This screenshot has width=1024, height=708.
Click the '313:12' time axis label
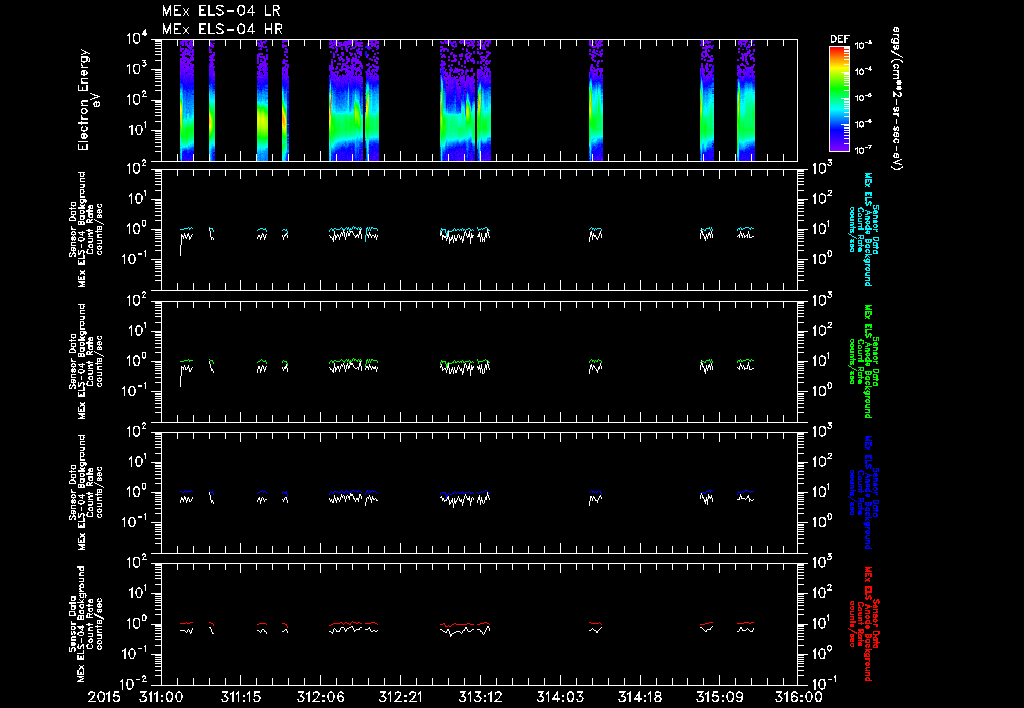point(479,697)
